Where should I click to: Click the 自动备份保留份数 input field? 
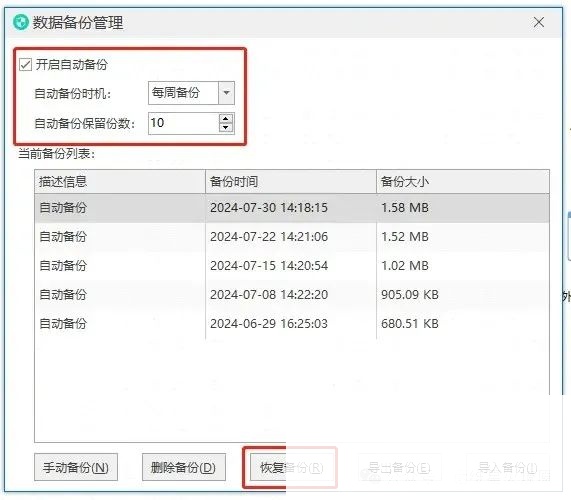(184, 123)
